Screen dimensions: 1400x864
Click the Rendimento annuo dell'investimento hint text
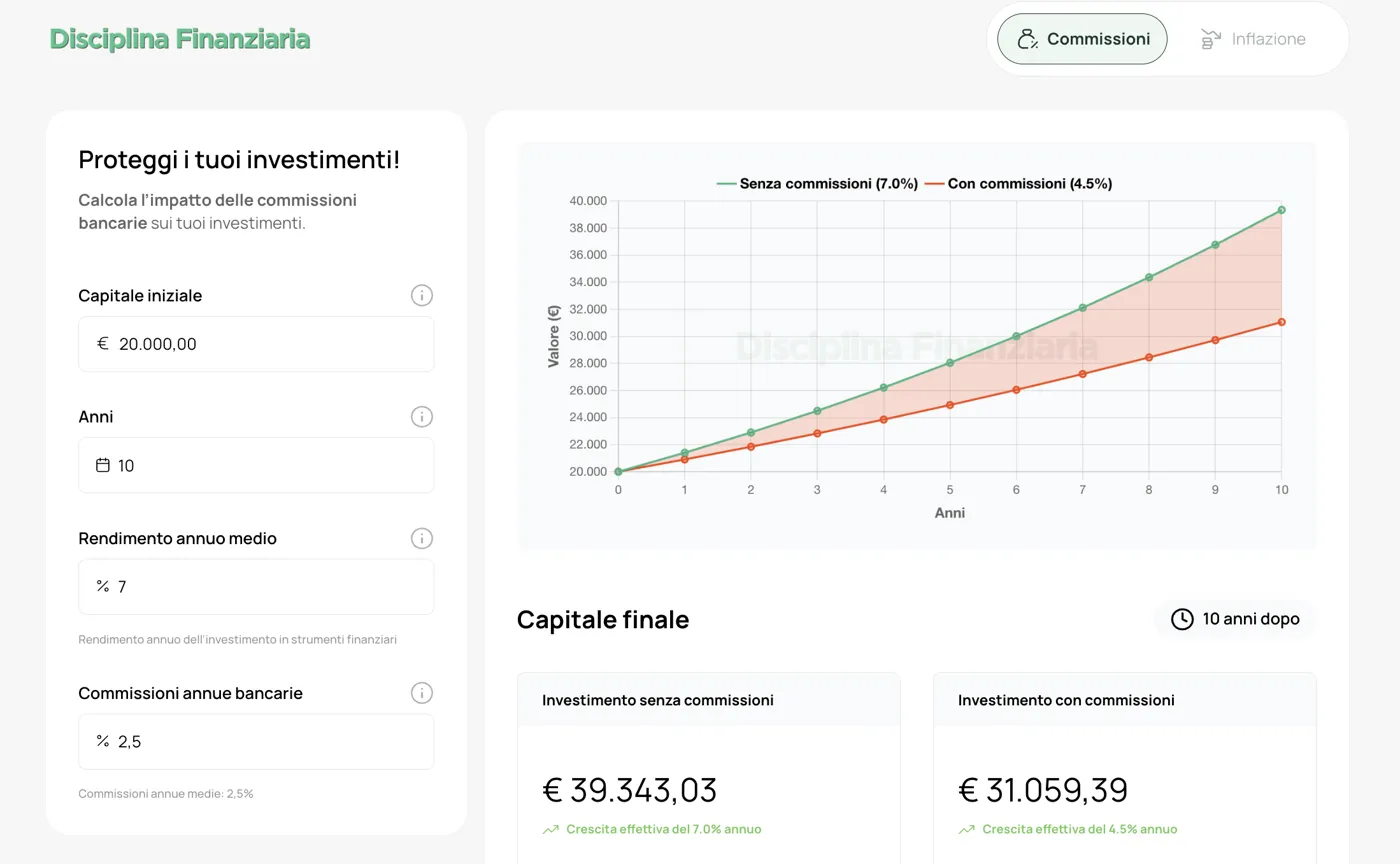tap(238, 639)
